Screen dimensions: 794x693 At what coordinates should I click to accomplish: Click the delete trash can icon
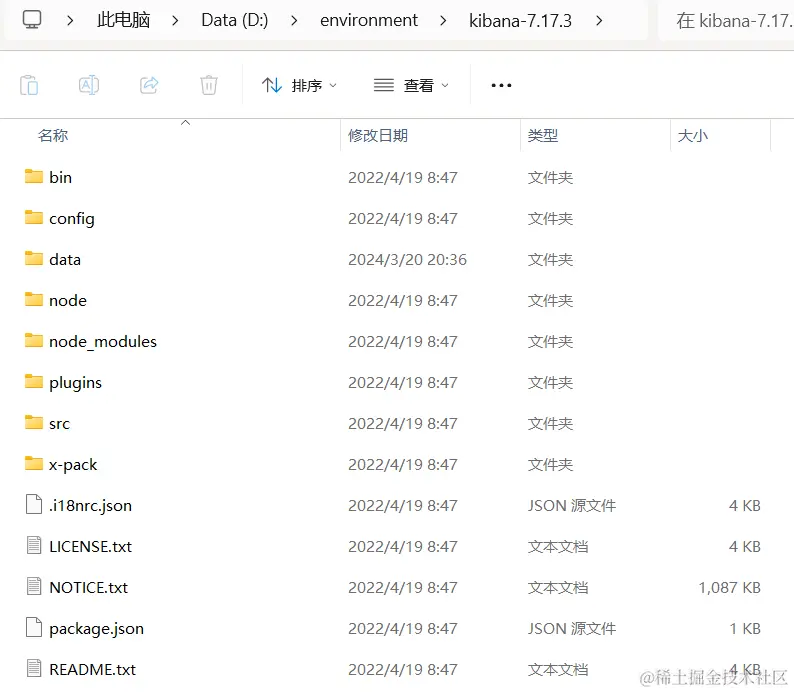209,85
